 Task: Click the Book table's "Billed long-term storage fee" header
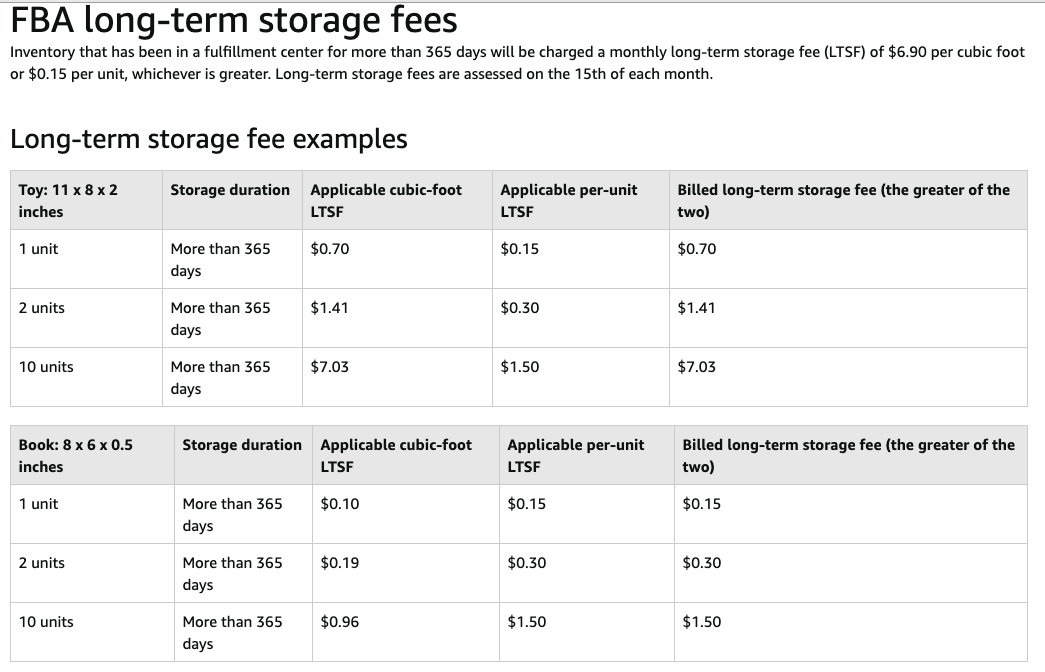click(848, 455)
